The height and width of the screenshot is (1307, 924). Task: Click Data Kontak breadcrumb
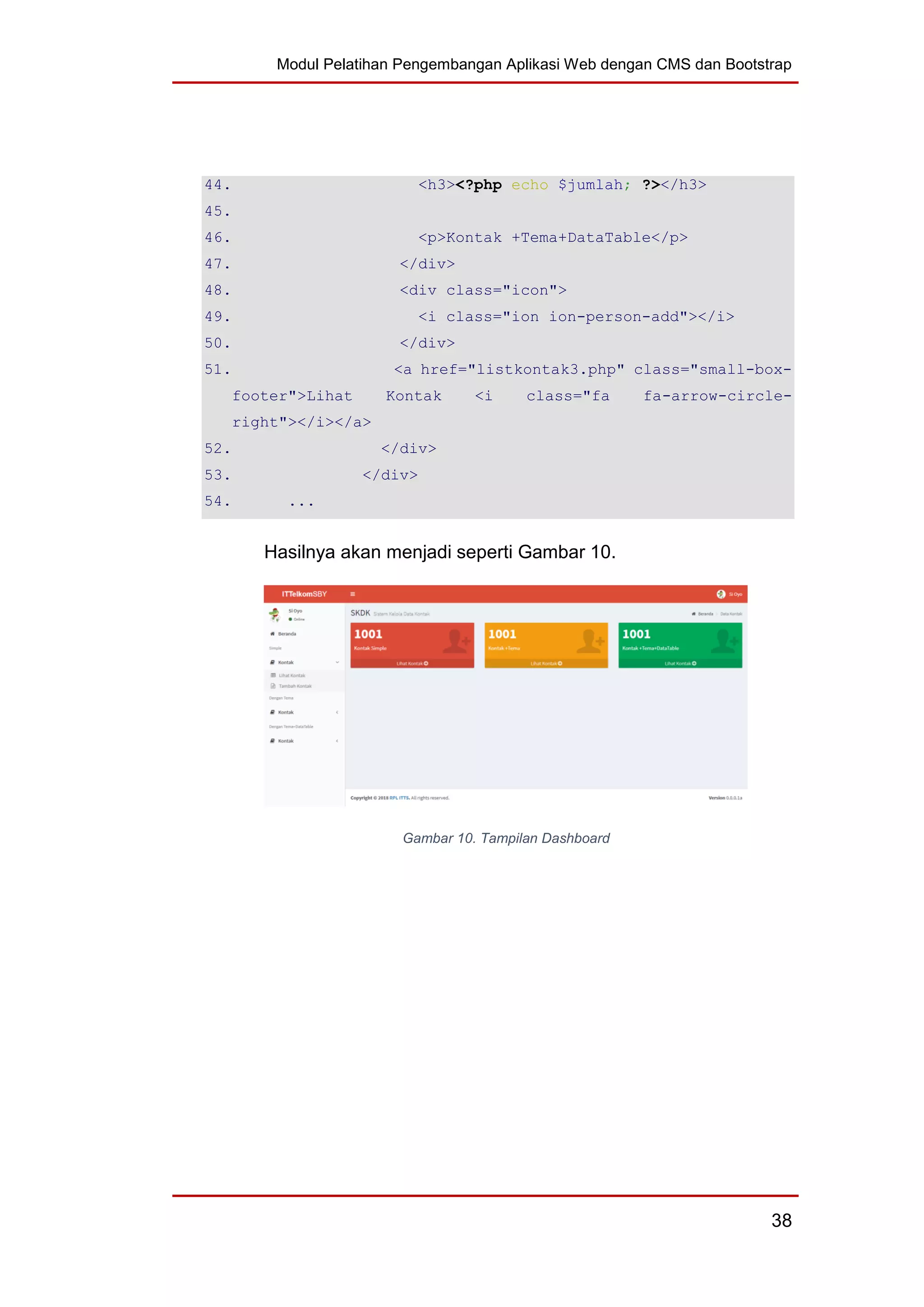coord(731,614)
